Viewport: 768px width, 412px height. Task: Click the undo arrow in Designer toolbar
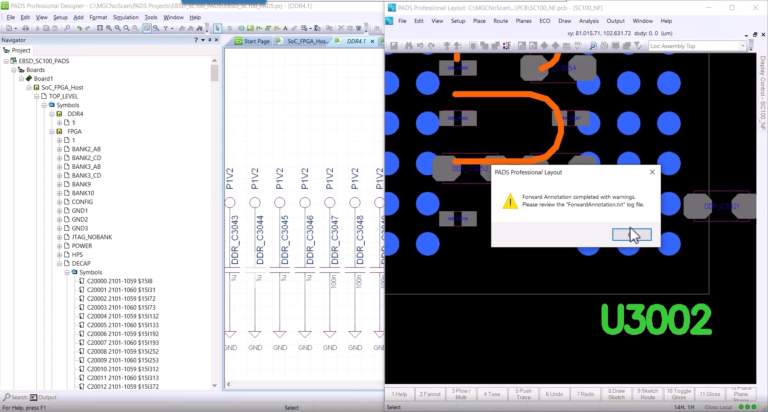coord(78,28)
